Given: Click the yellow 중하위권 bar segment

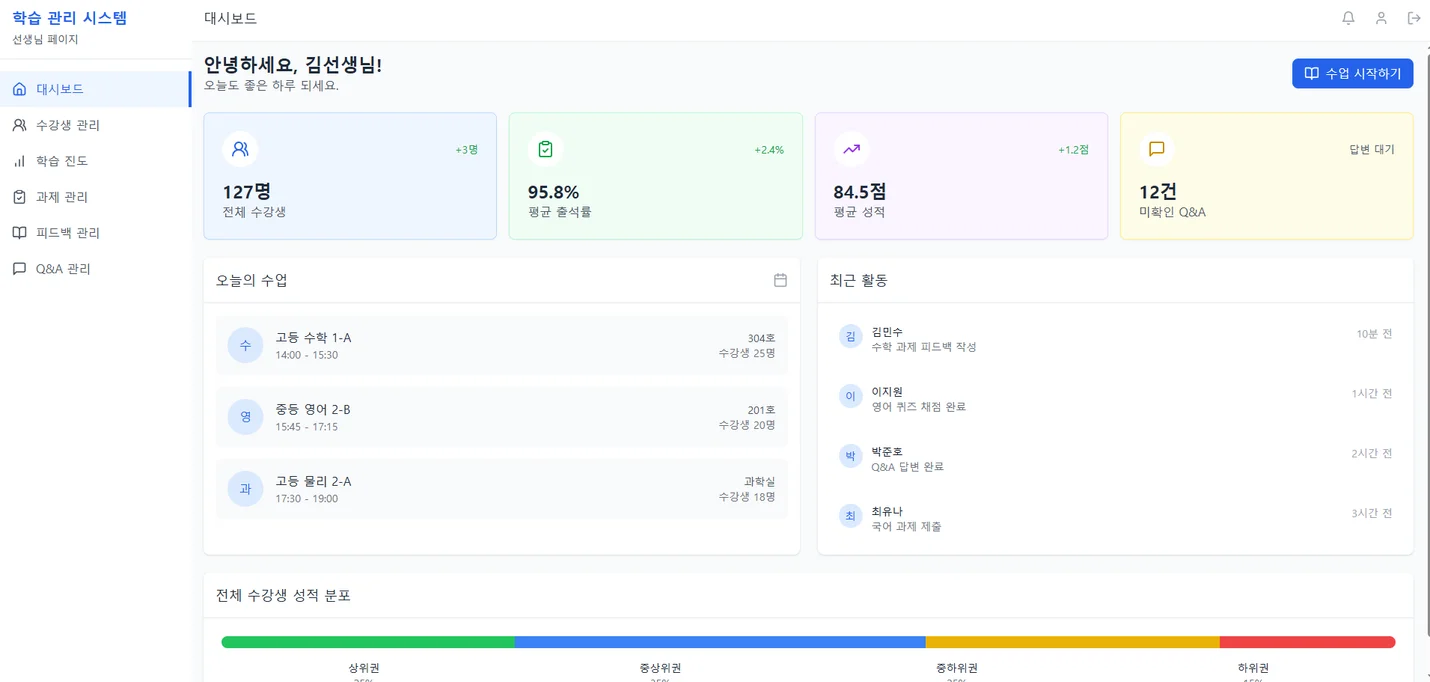Looking at the screenshot, I should (x=1073, y=642).
